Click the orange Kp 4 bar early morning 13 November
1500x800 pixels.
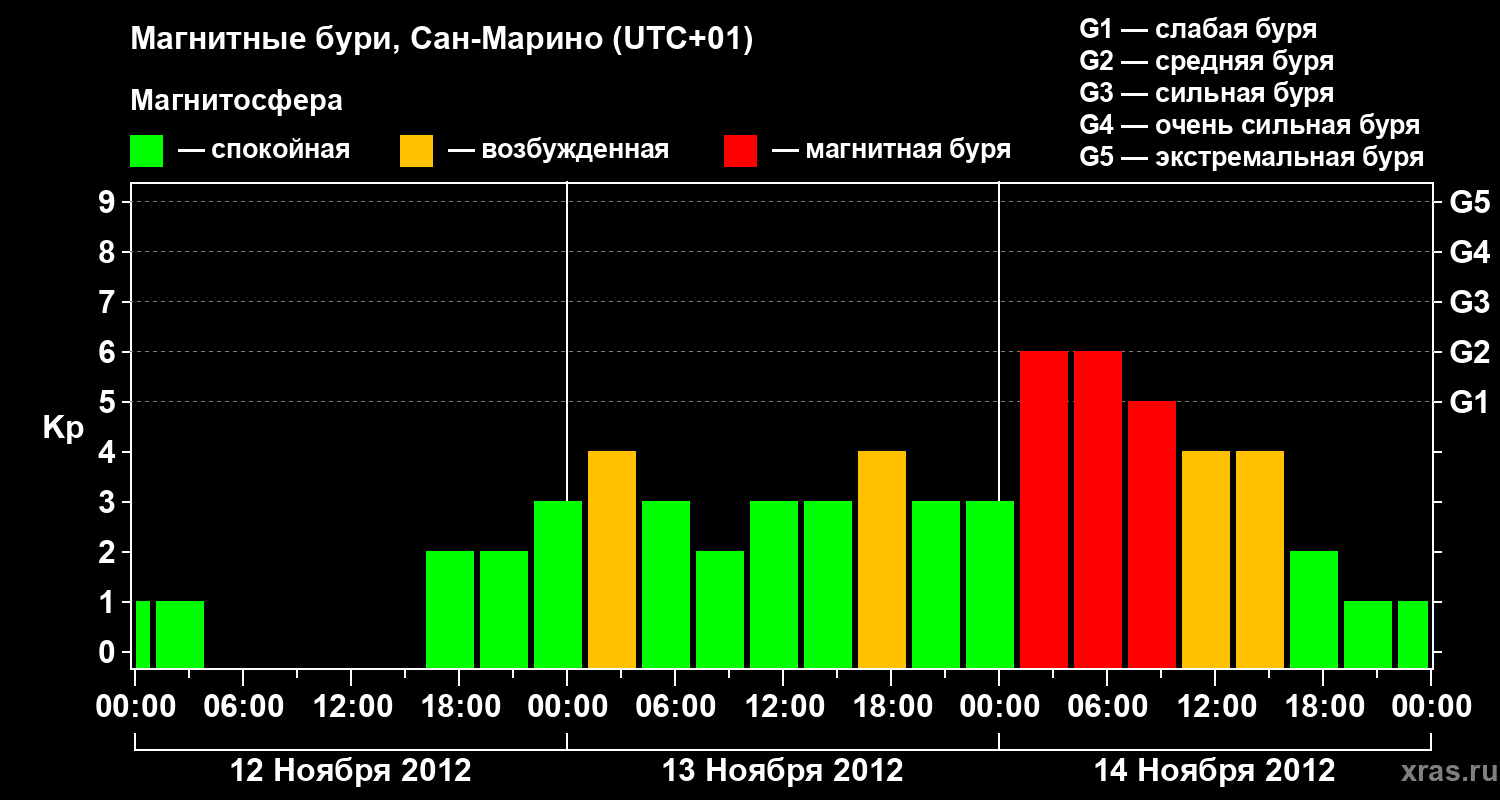click(612, 560)
